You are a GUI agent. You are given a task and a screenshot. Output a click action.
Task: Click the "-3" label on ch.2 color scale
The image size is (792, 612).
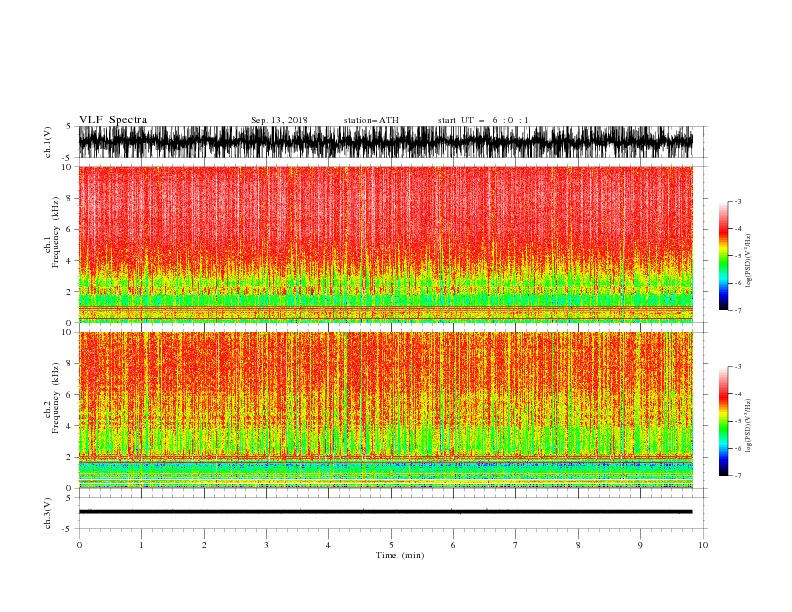click(737, 367)
